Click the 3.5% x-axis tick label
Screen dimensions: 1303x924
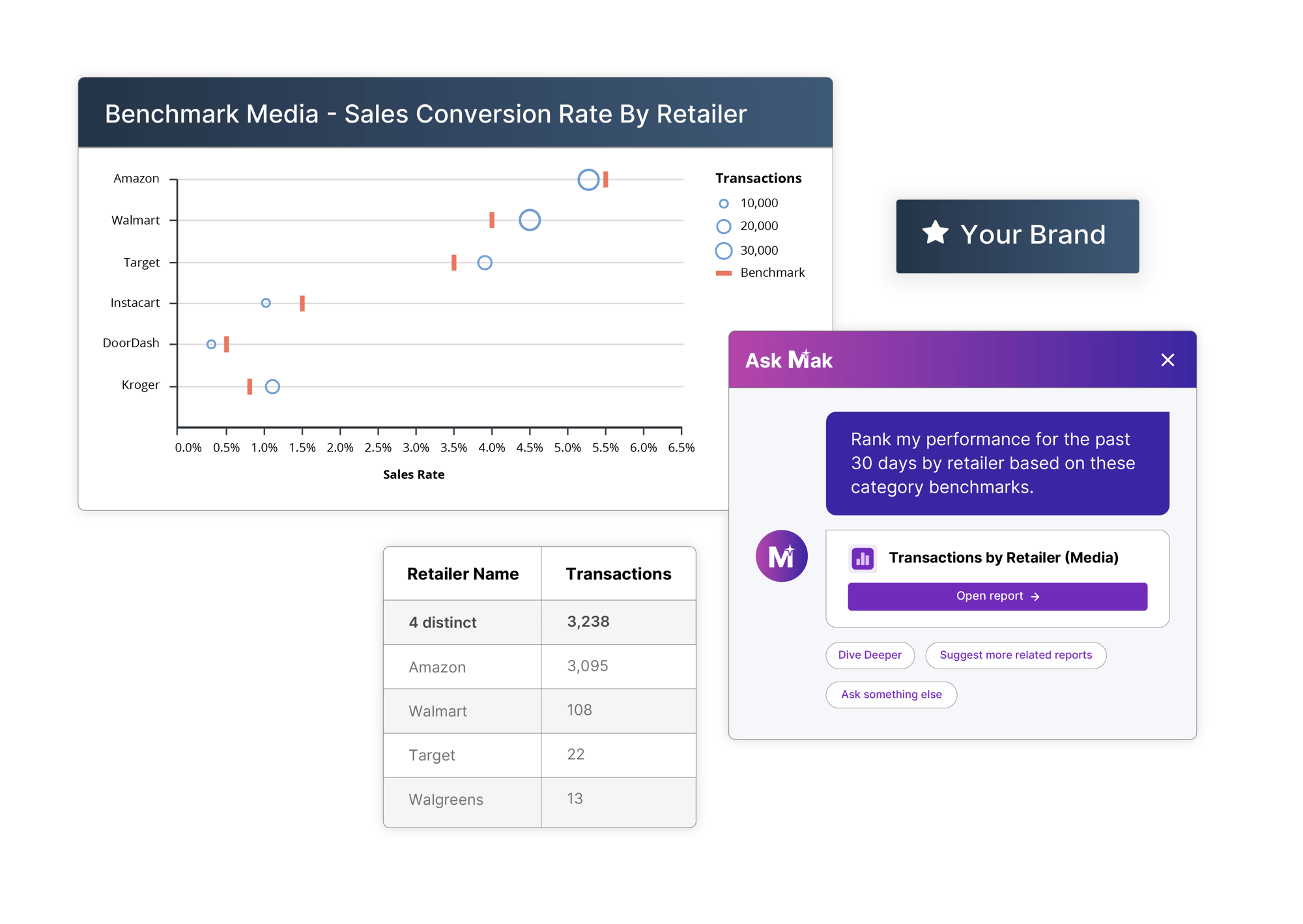pos(453,448)
